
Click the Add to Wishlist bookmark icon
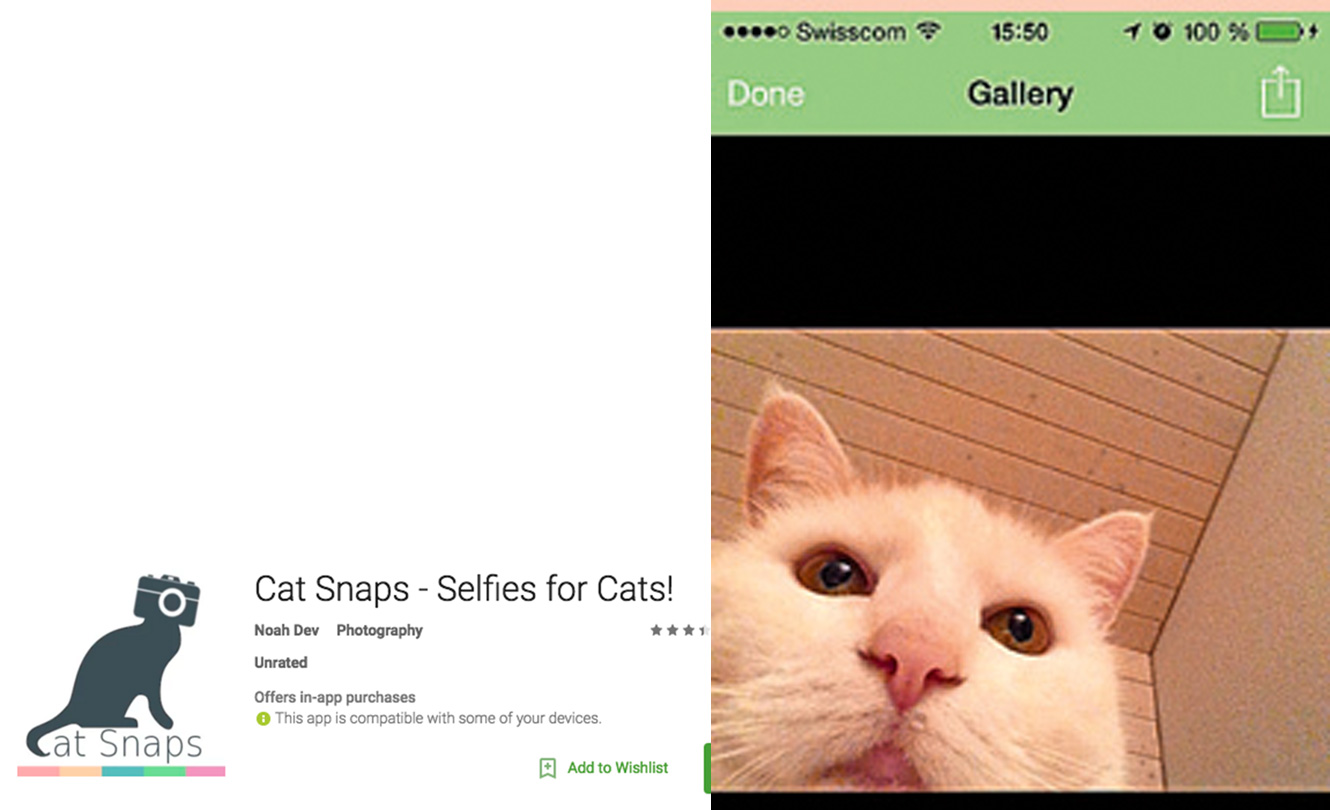[547, 768]
